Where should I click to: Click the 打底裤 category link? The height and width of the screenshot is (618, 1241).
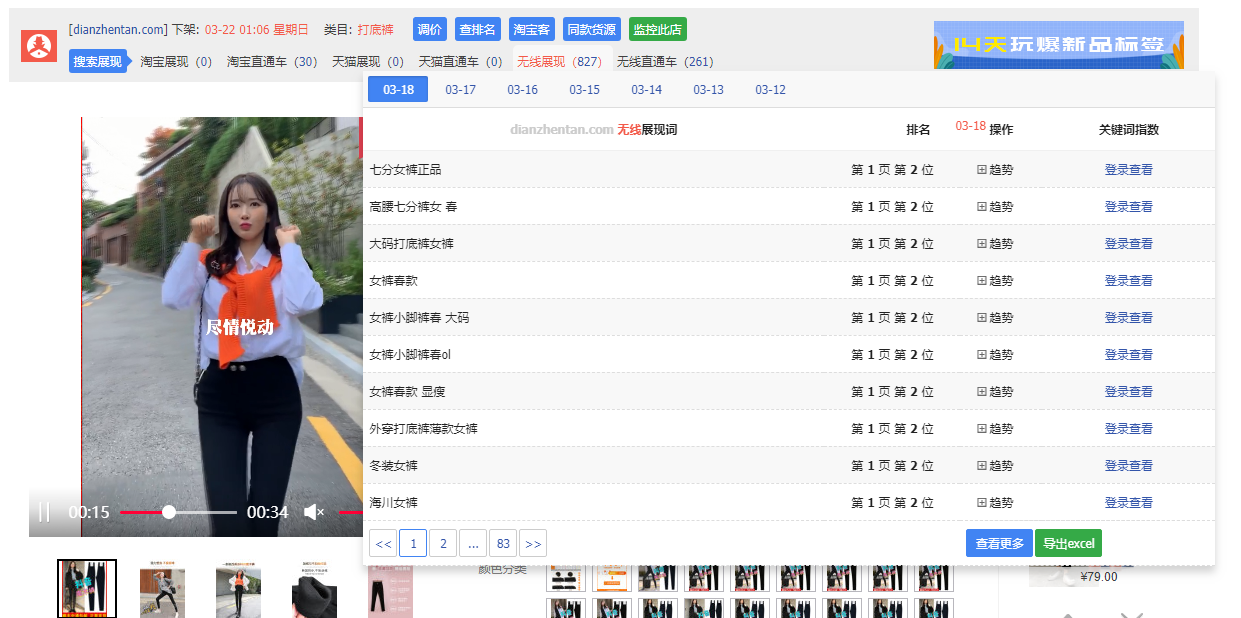click(376, 30)
